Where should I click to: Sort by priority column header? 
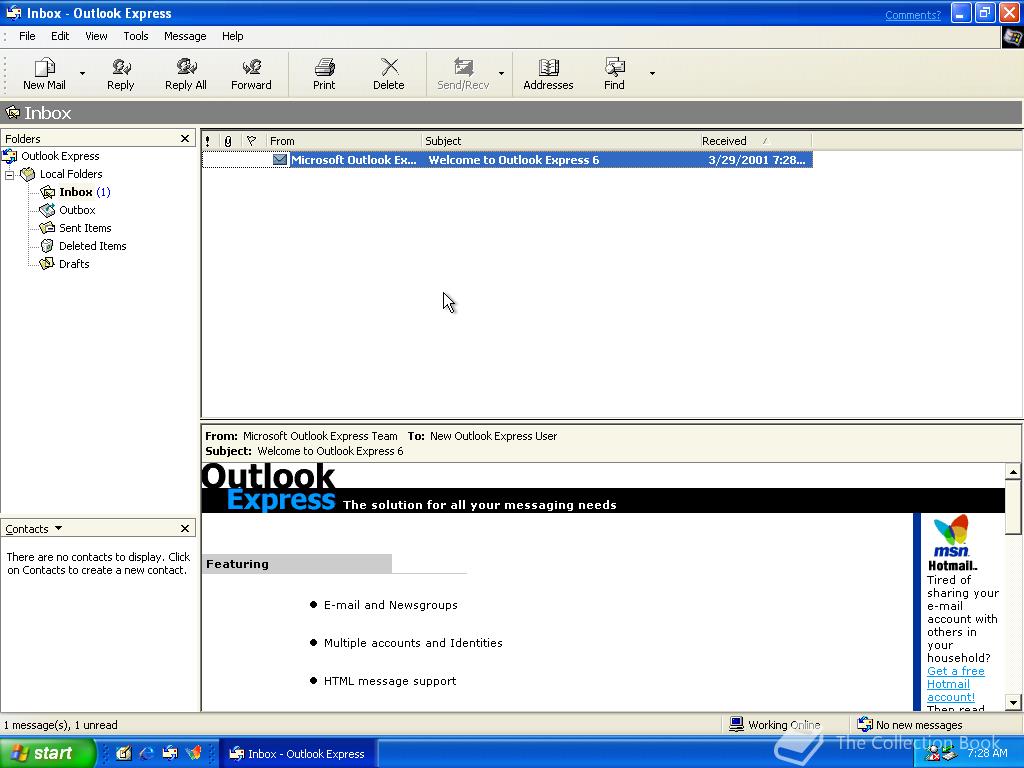tap(208, 141)
